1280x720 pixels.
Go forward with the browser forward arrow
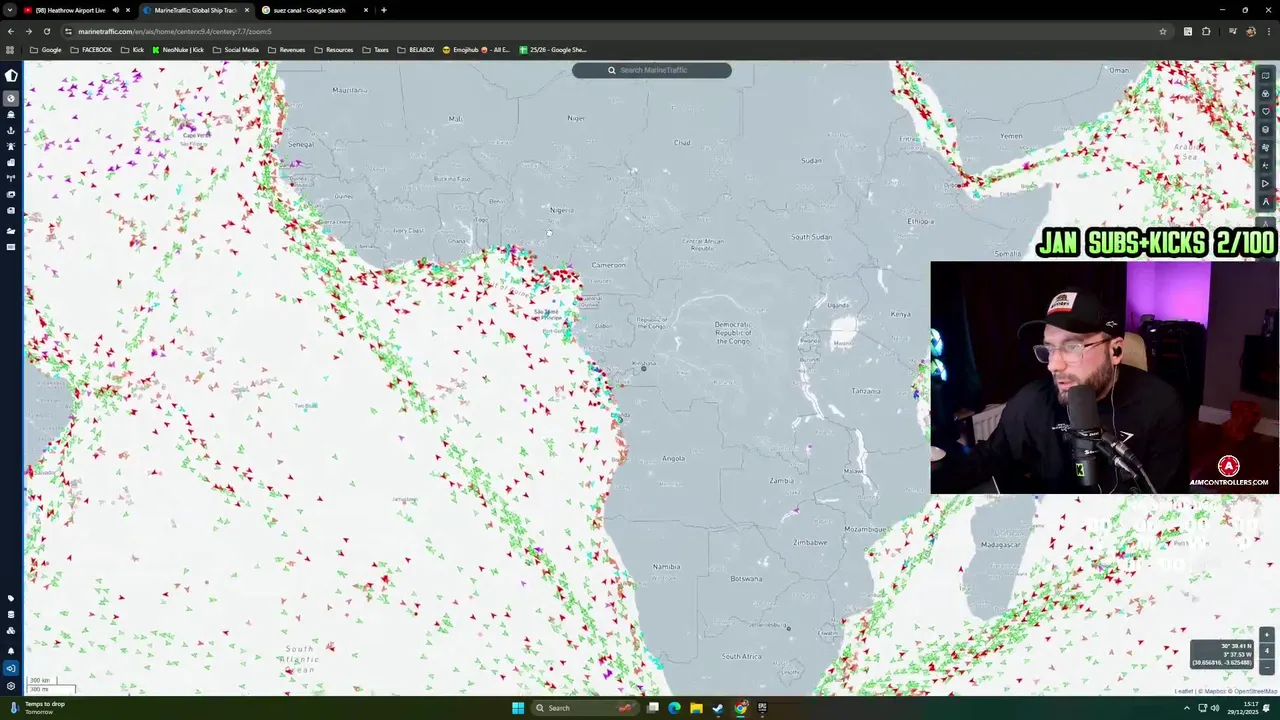click(x=28, y=31)
